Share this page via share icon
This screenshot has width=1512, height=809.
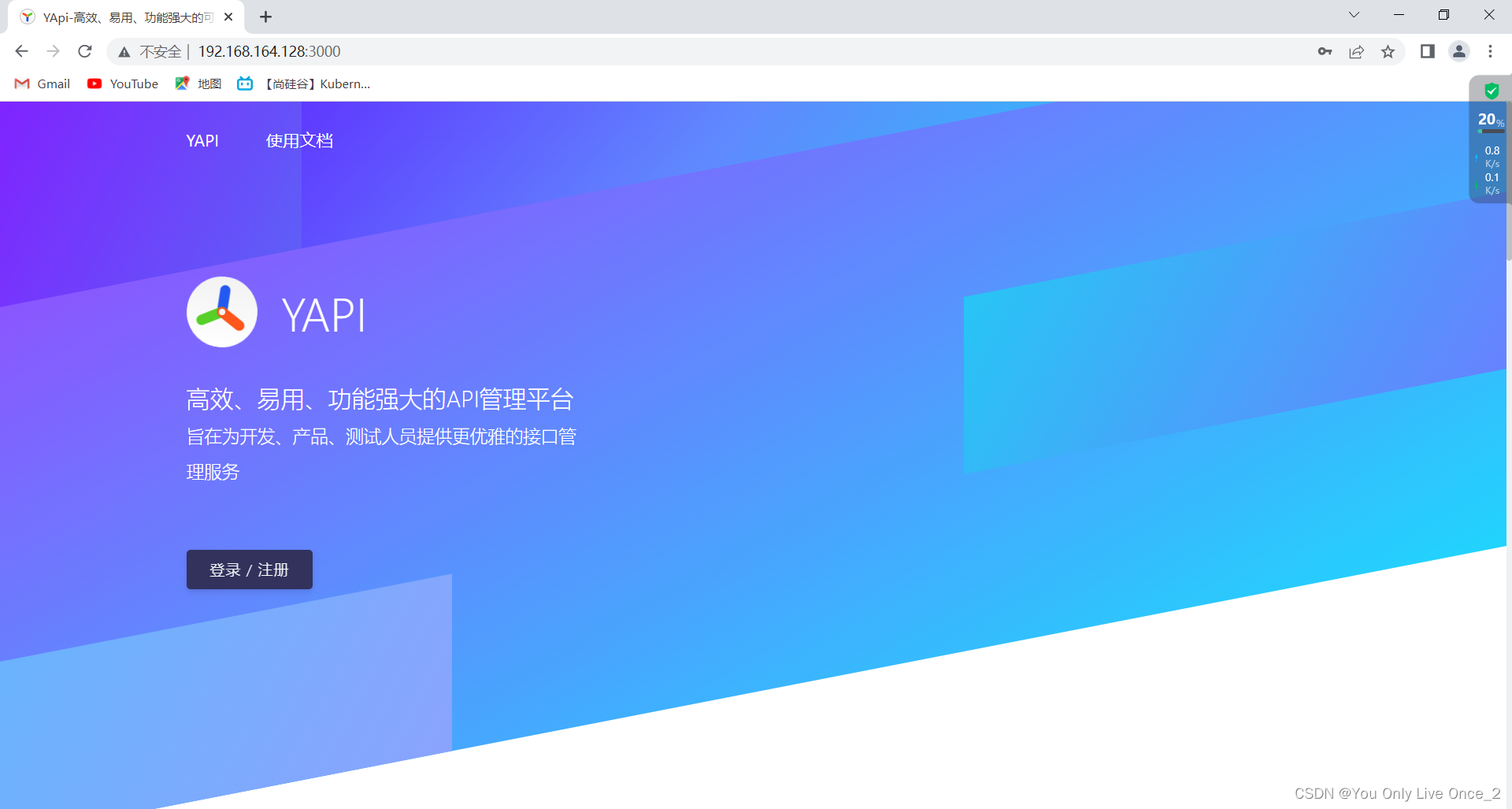tap(1356, 51)
